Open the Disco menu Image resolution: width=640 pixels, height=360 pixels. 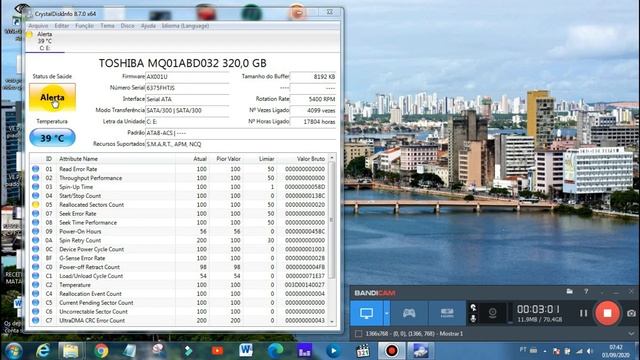(127, 26)
